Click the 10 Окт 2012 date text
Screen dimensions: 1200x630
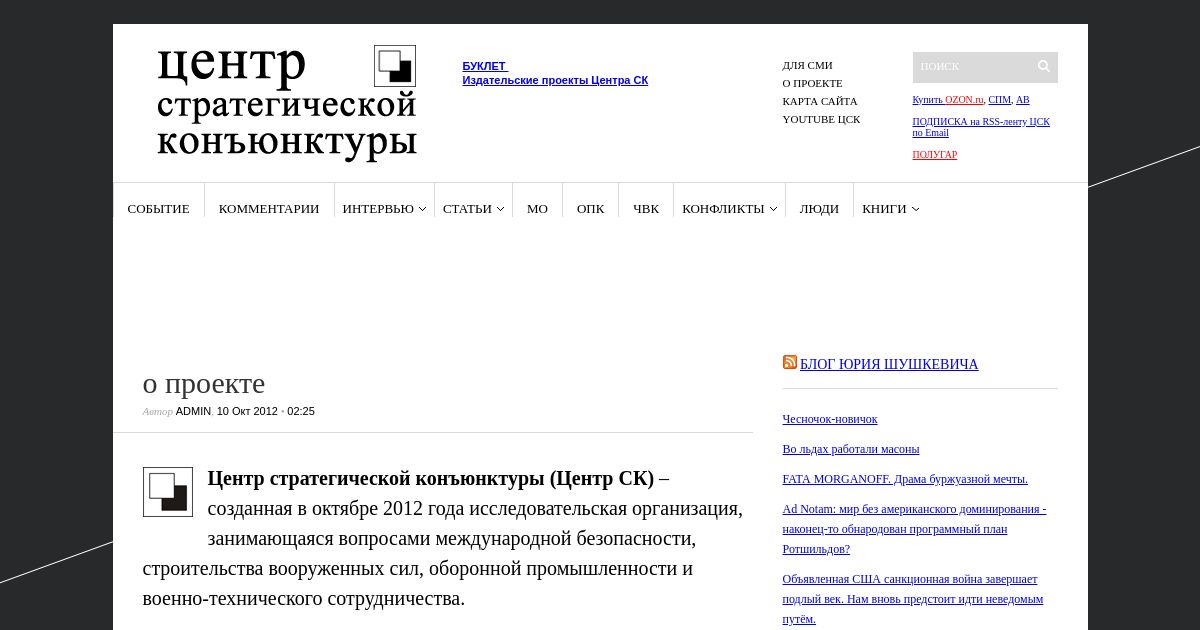[x=247, y=411]
